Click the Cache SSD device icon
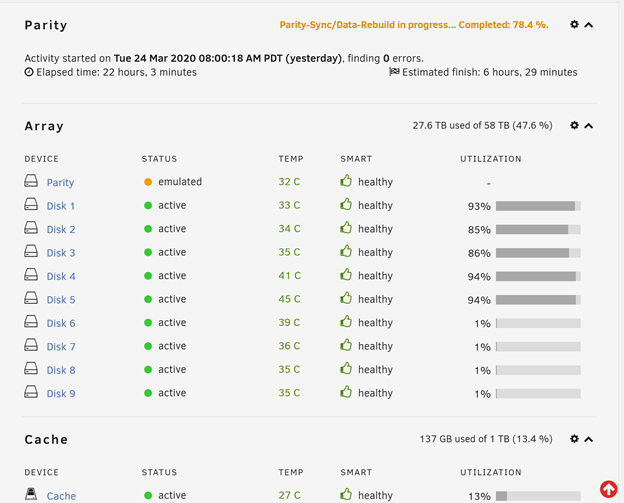The image size is (624, 503). pyautogui.click(x=31, y=494)
